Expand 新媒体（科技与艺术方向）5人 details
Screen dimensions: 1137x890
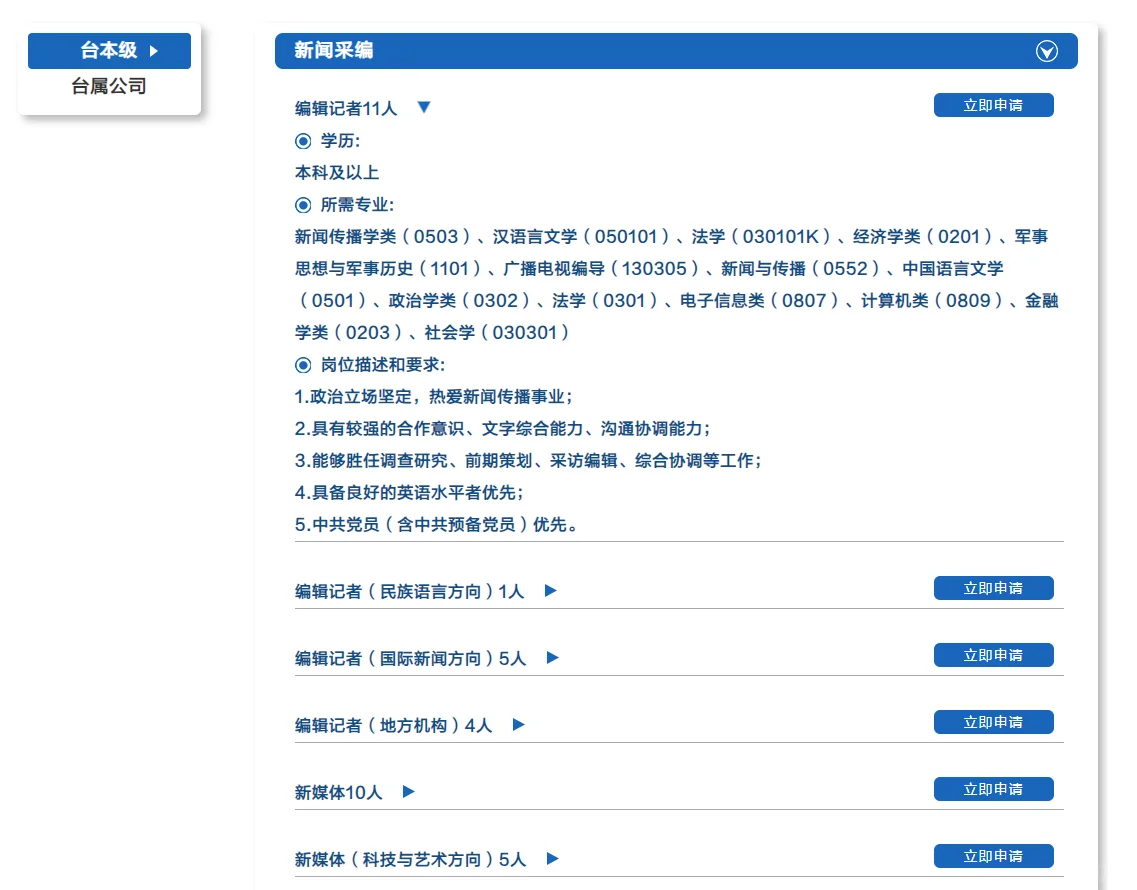click(x=550, y=859)
